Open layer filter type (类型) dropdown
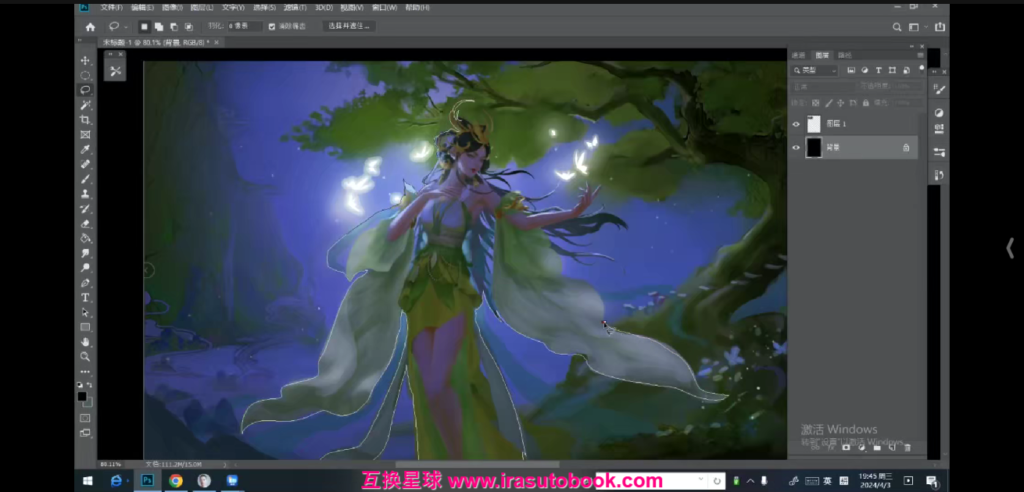 point(814,70)
